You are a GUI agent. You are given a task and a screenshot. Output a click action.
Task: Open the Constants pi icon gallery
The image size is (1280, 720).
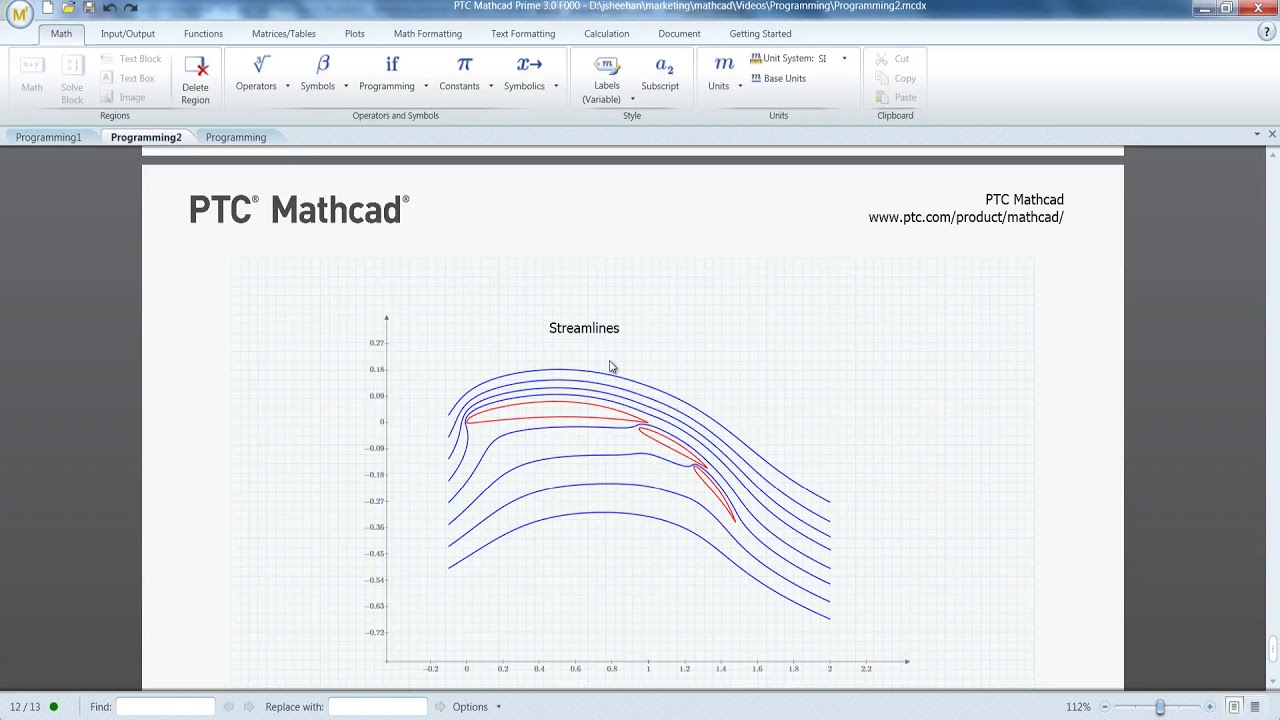pyautogui.click(x=464, y=65)
